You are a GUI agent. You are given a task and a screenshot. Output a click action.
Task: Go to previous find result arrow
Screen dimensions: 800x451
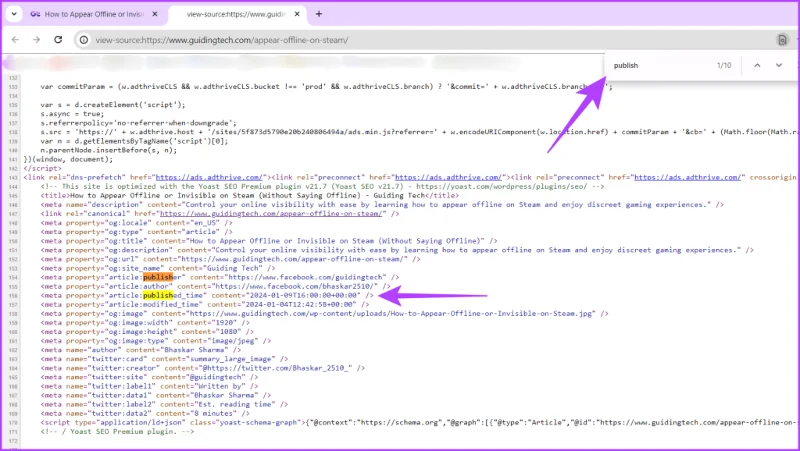[x=757, y=65]
